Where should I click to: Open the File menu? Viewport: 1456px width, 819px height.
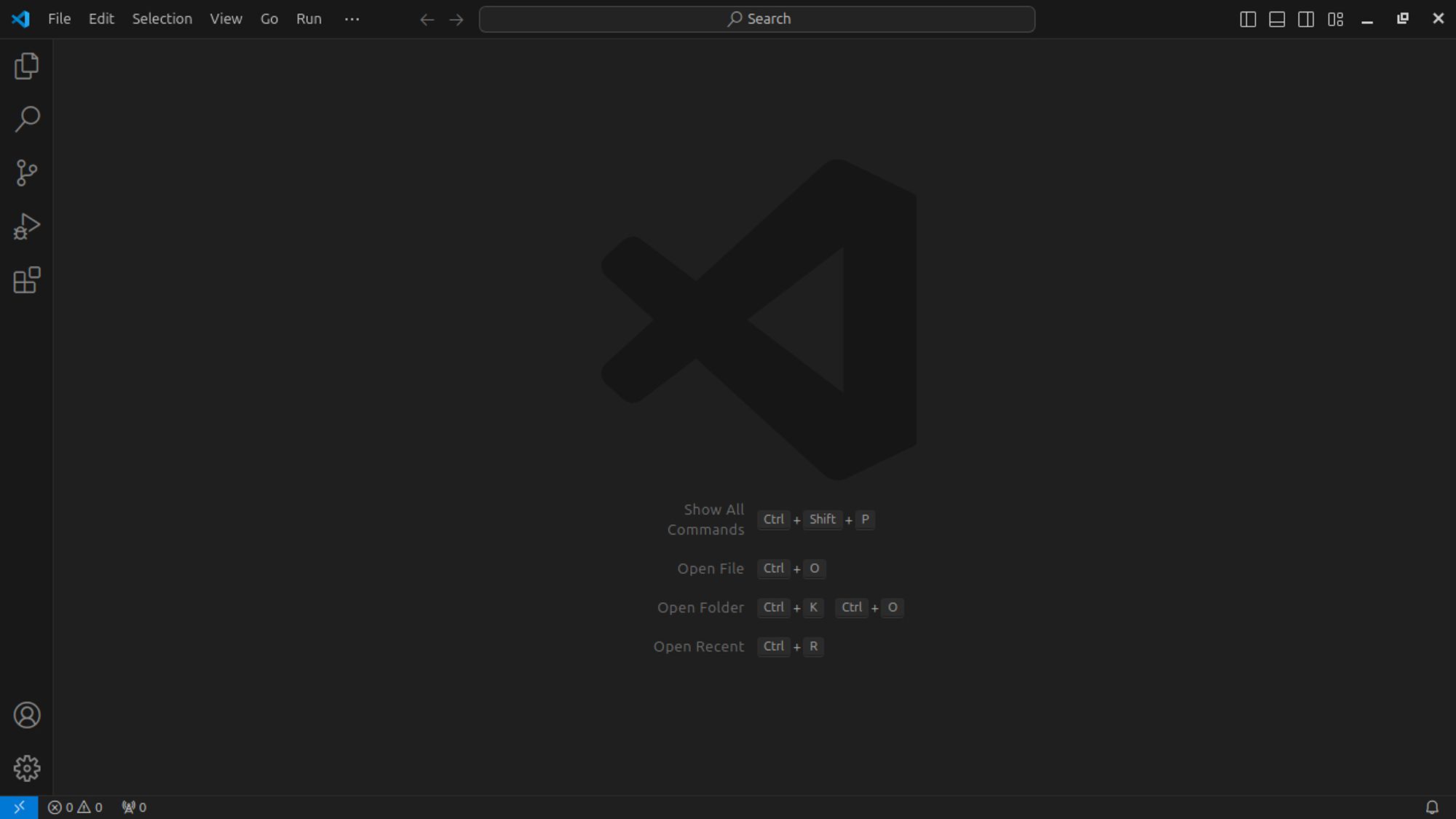point(59,18)
